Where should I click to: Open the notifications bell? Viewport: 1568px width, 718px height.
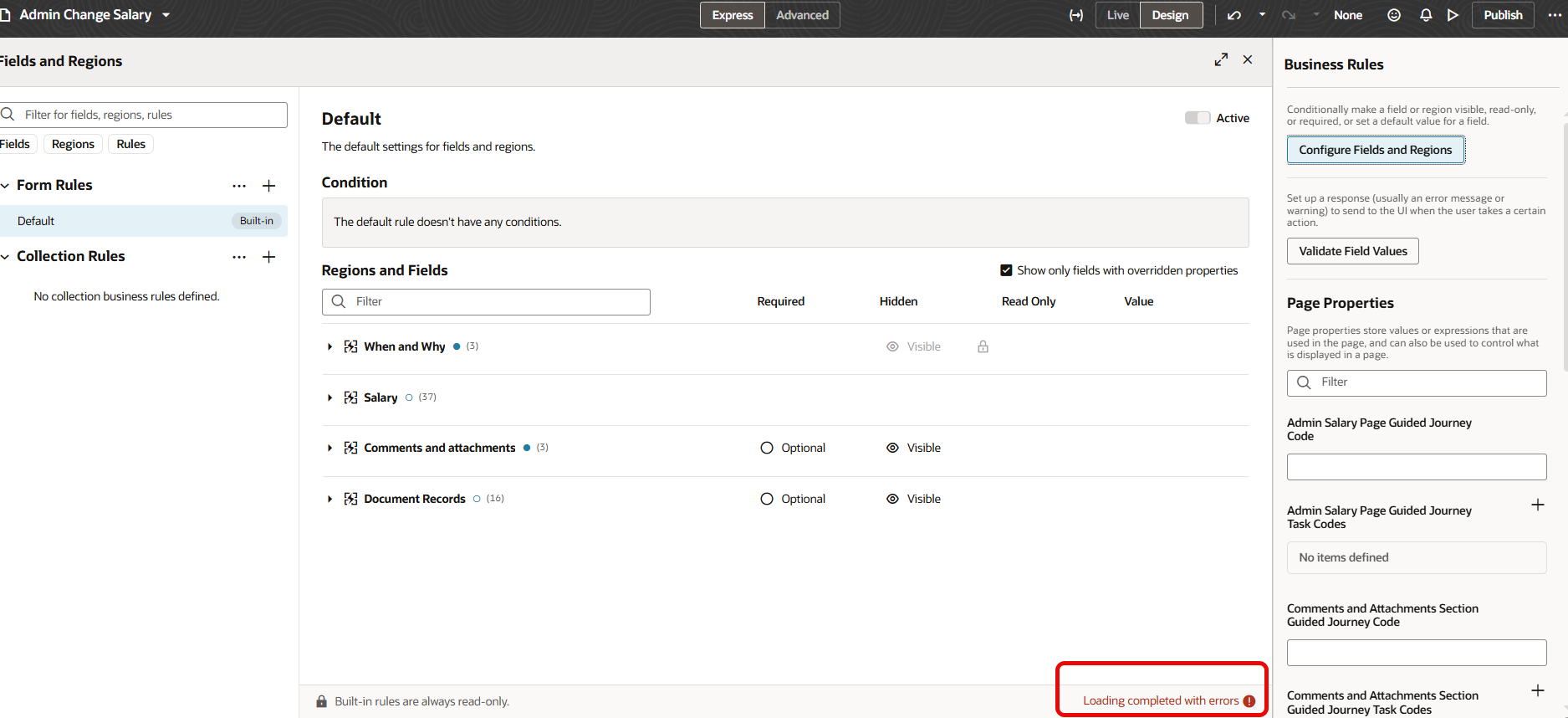[x=1426, y=15]
